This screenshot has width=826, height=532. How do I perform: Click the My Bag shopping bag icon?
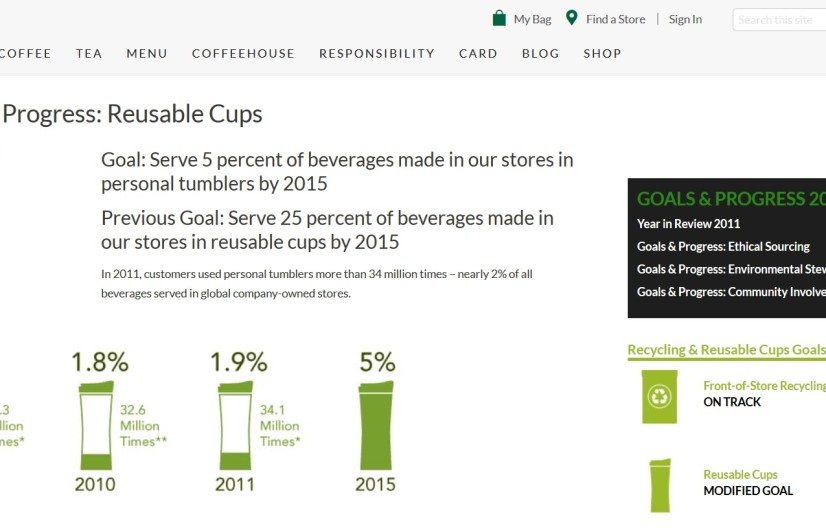(499, 18)
